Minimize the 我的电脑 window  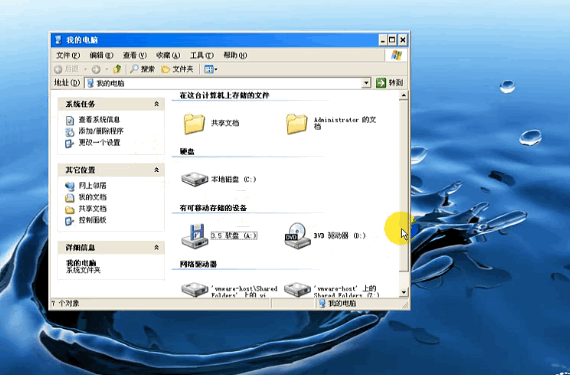click(x=382, y=40)
